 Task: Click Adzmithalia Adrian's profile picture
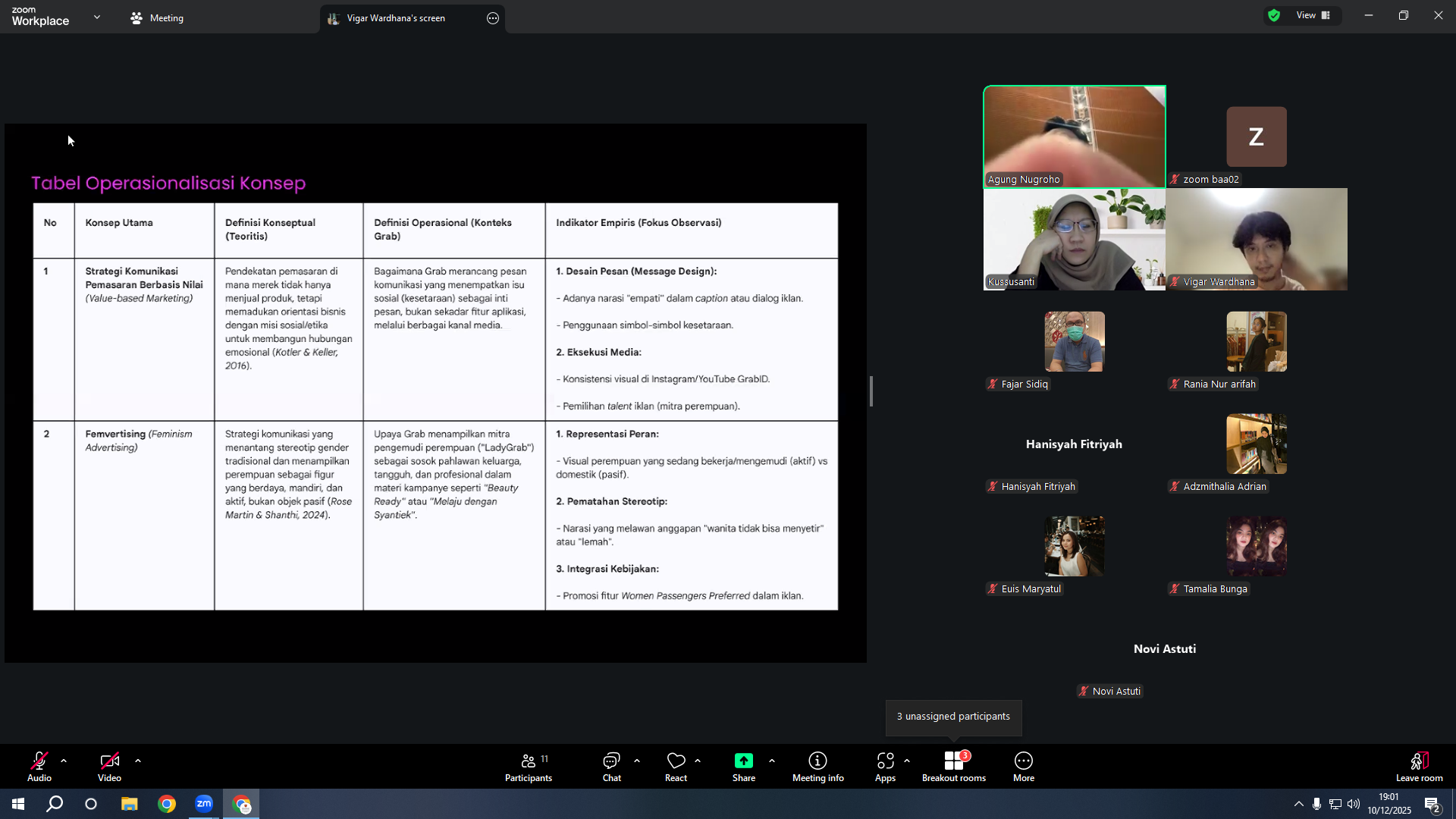[1257, 444]
